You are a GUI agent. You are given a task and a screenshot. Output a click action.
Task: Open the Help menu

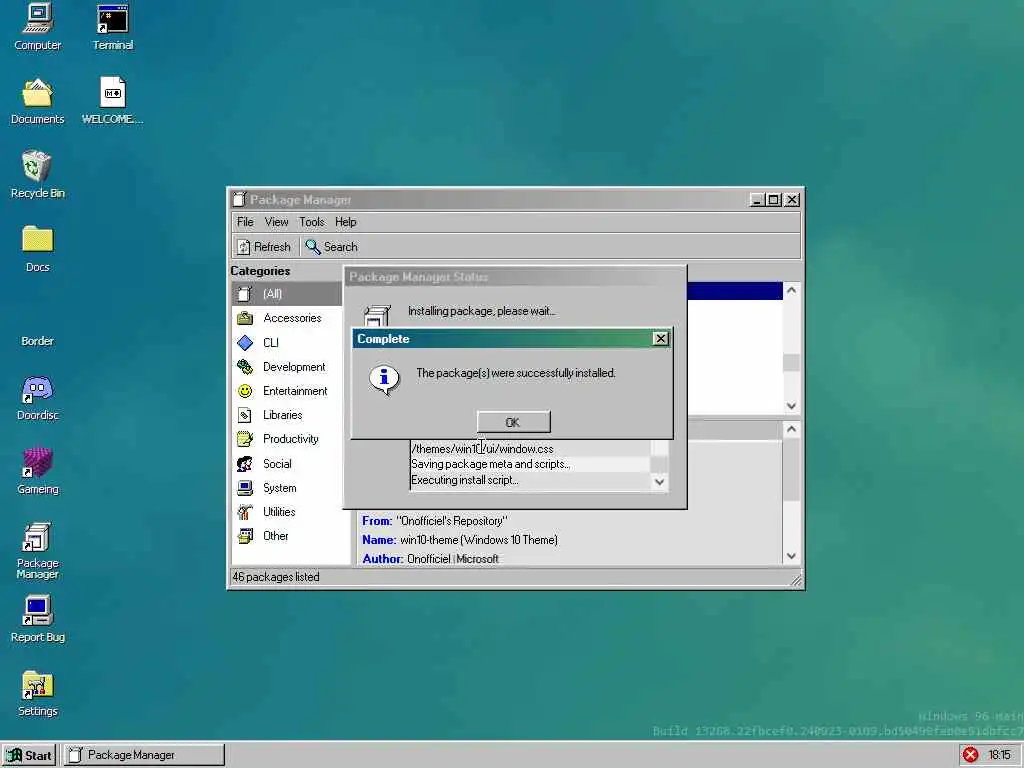click(x=345, y=222)
